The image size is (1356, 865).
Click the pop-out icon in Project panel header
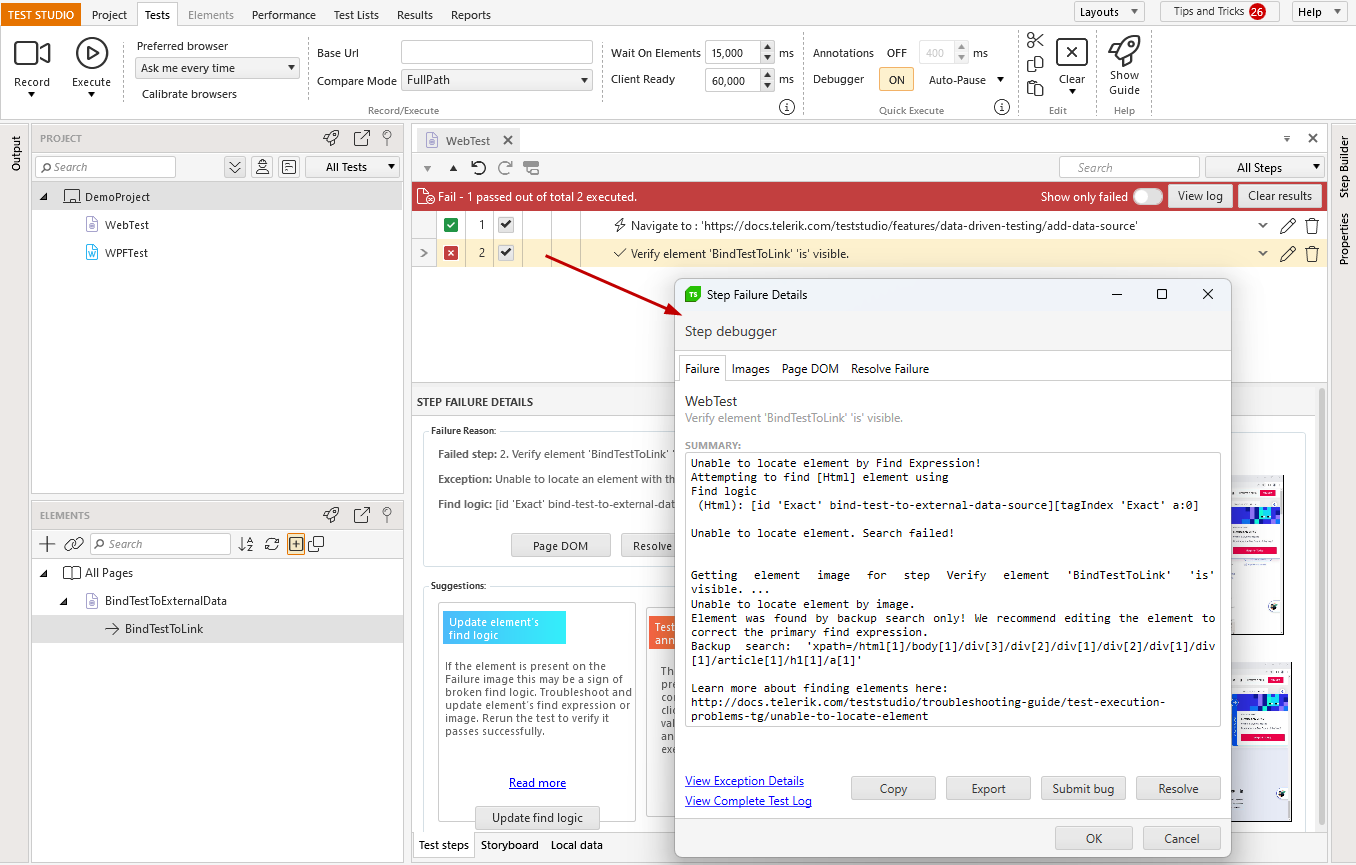pos(362,138)
